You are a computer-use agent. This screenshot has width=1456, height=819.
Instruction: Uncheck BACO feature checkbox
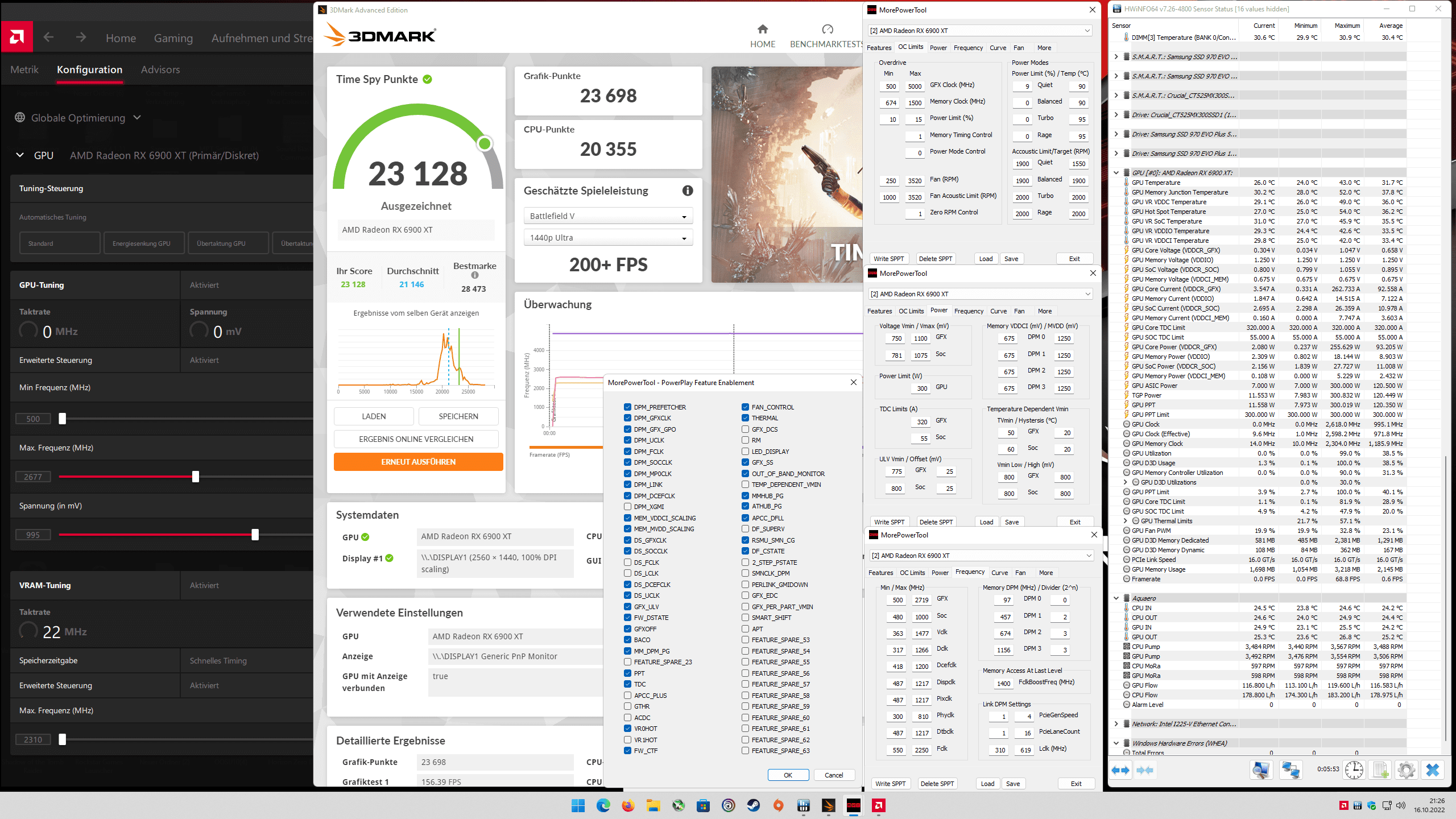[627, 640]
